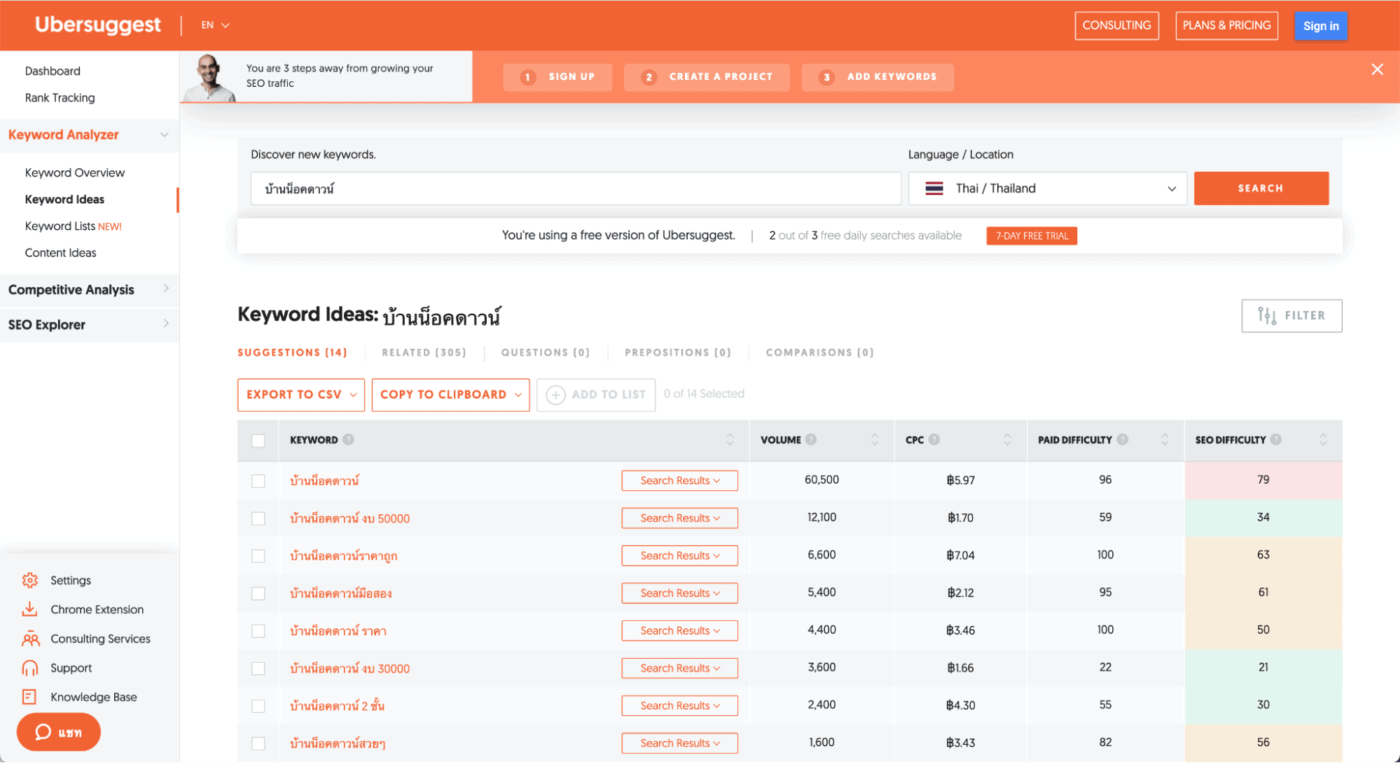Screen dimensions: 1400x763
Task: Click the info icon next to KEYWORD header
Action: click(348, 440)
